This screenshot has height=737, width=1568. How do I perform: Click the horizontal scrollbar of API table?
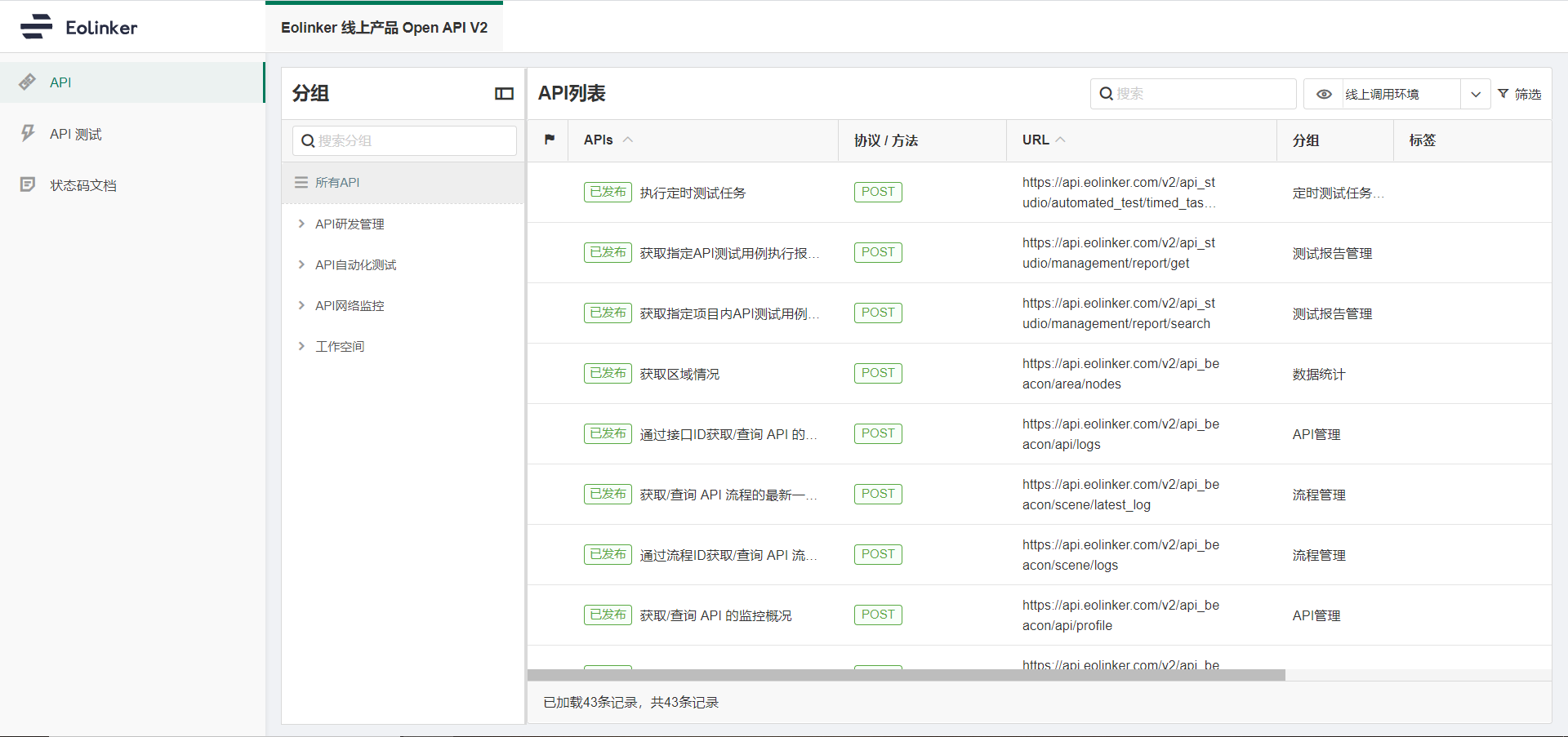(906, 675)
